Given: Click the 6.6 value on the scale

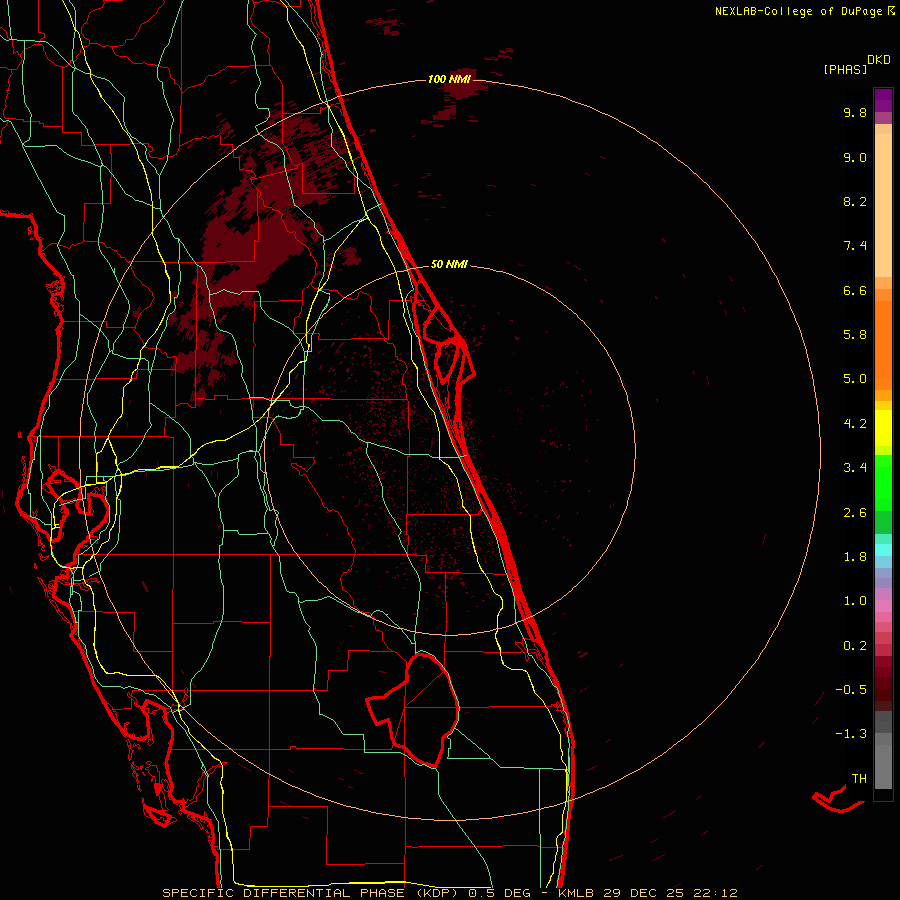Looking at the screenshot, I should click(x=855, y=290).
